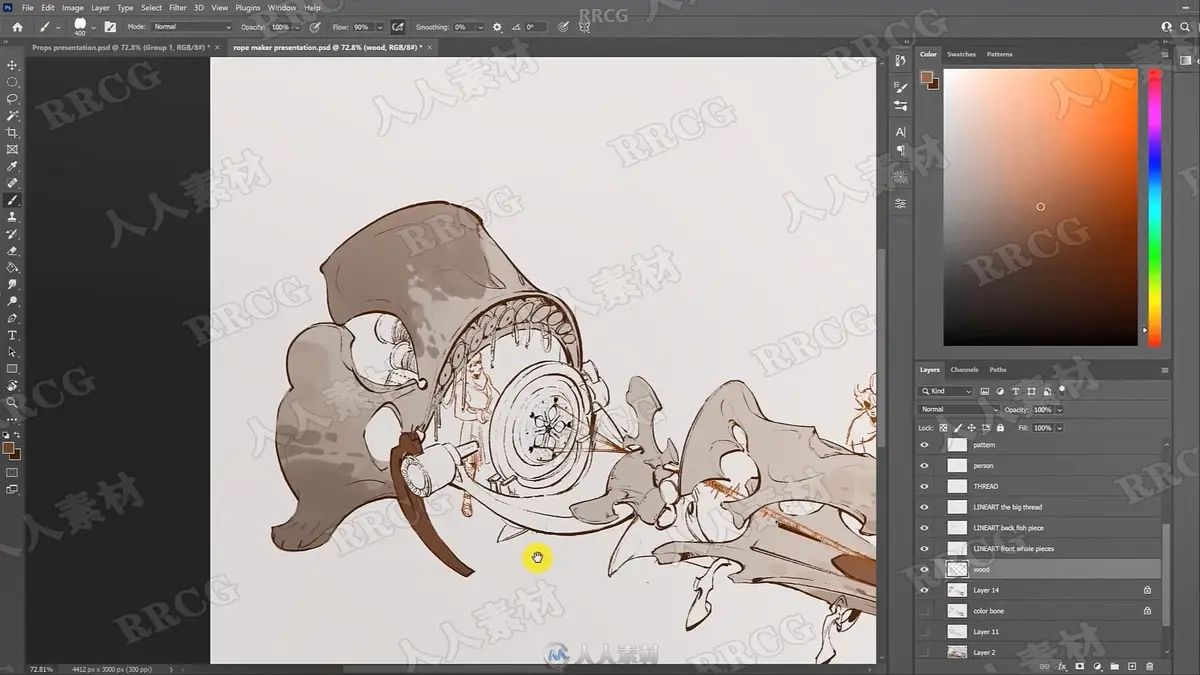Hide the THREAD layer
This screenshot has height=675, width=1200.
pyautogui.click(x=924, y=486)
